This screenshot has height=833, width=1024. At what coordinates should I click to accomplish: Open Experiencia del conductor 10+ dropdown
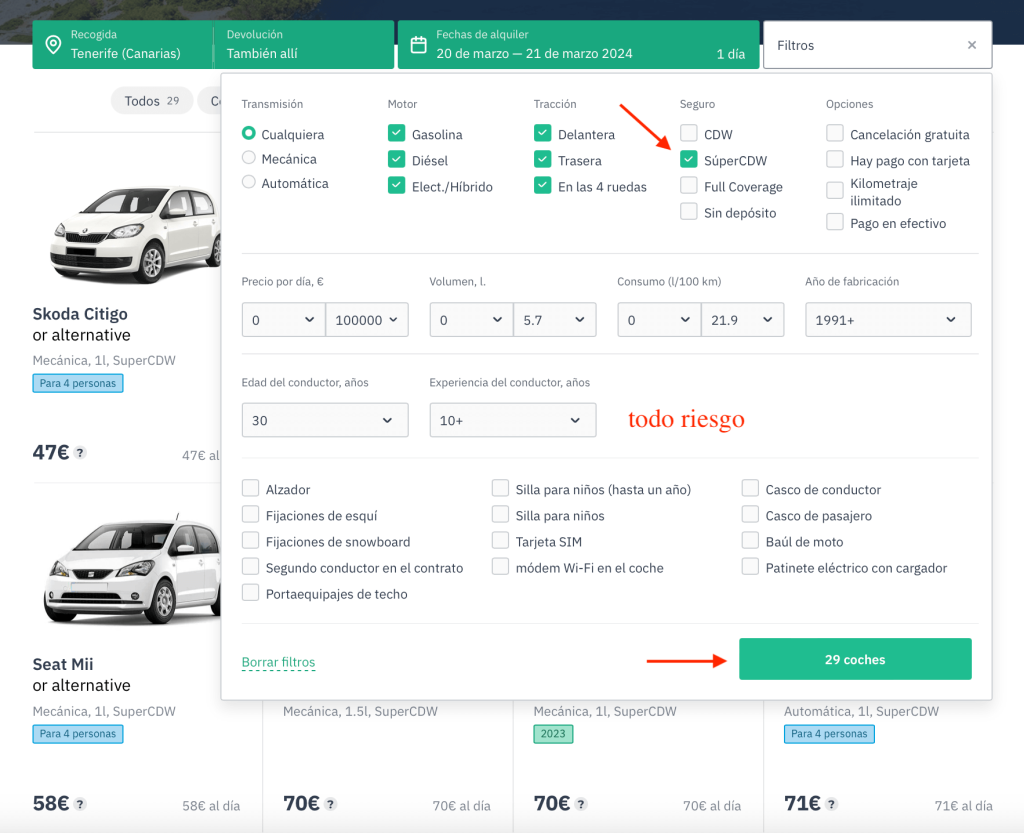(x=512, y=420)
